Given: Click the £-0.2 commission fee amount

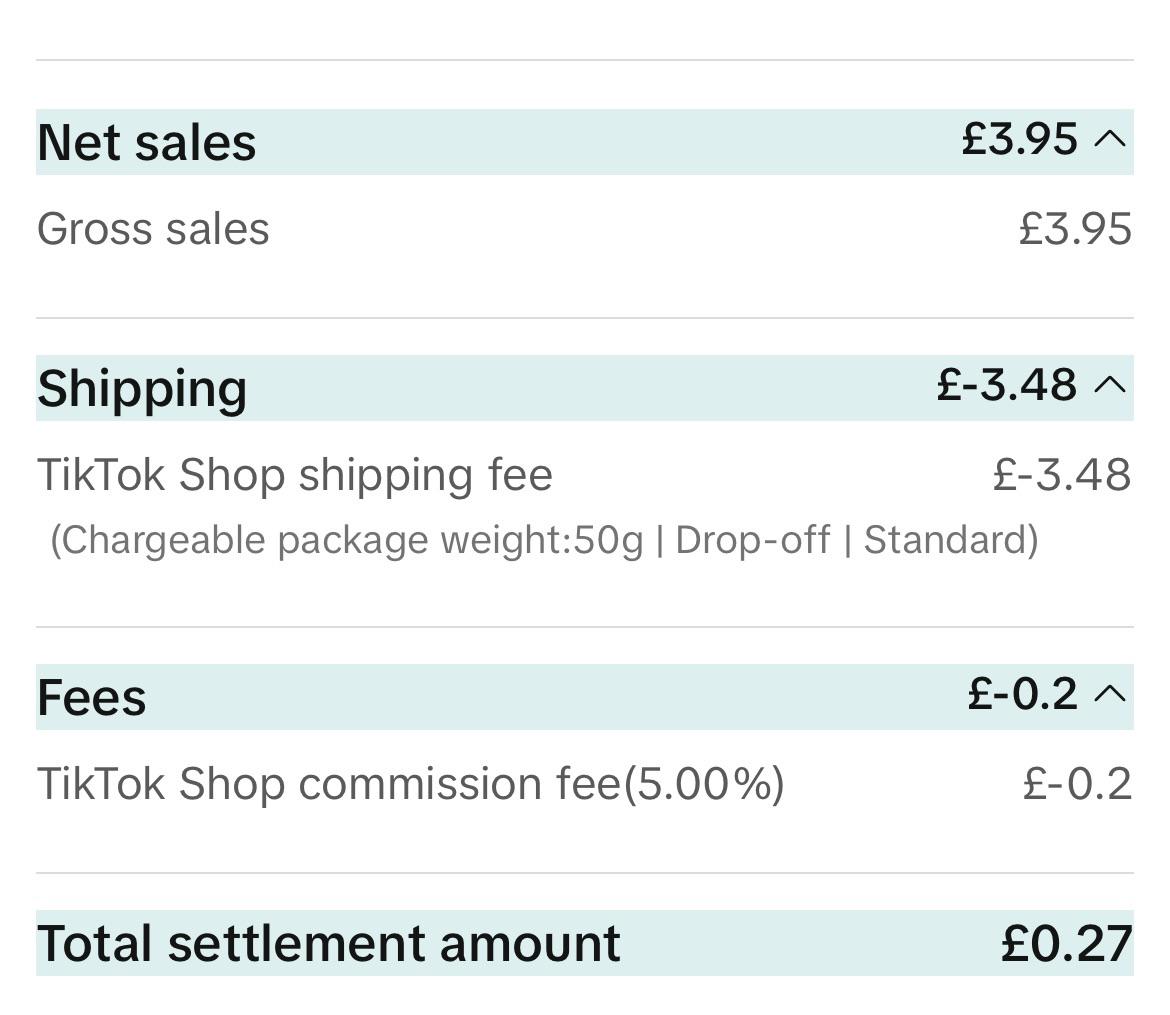Looking at the screenshot, I should (1080, 783).
